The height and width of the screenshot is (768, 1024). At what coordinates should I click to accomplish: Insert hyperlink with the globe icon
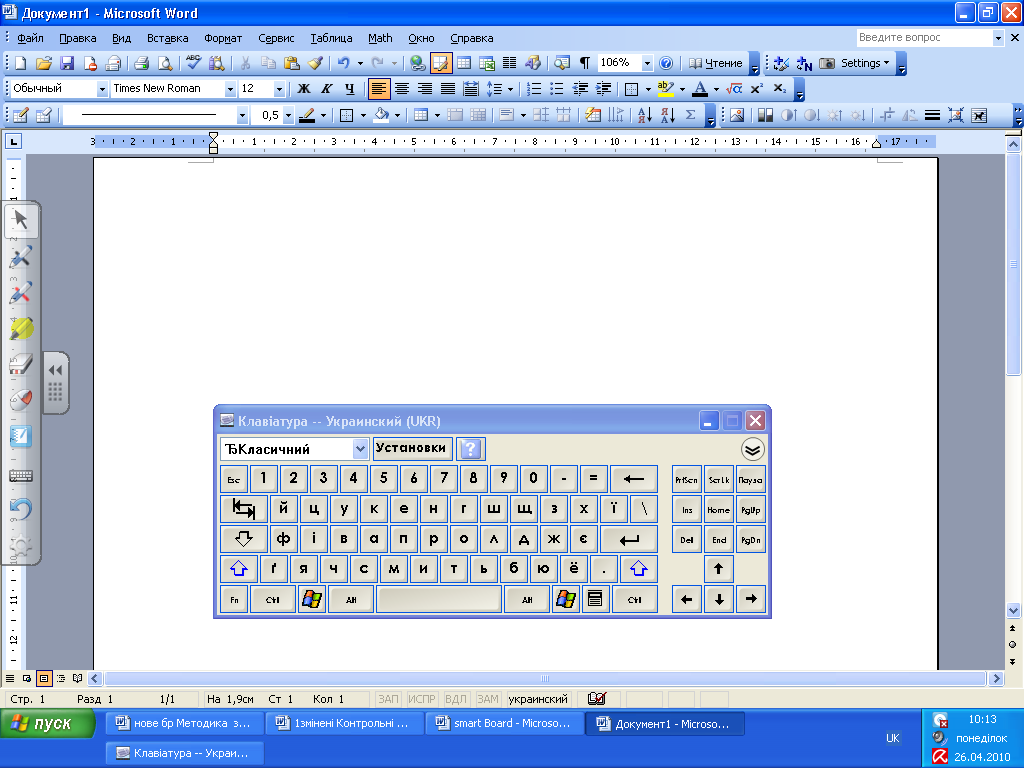tap(417, 63)
